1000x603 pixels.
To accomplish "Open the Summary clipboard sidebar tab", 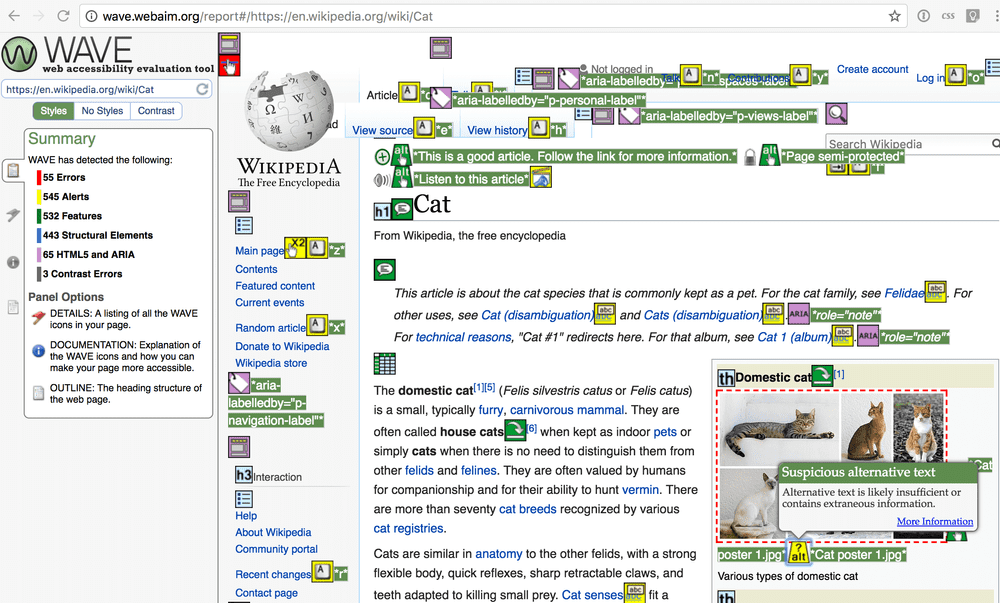I will [x=12, y=170].
